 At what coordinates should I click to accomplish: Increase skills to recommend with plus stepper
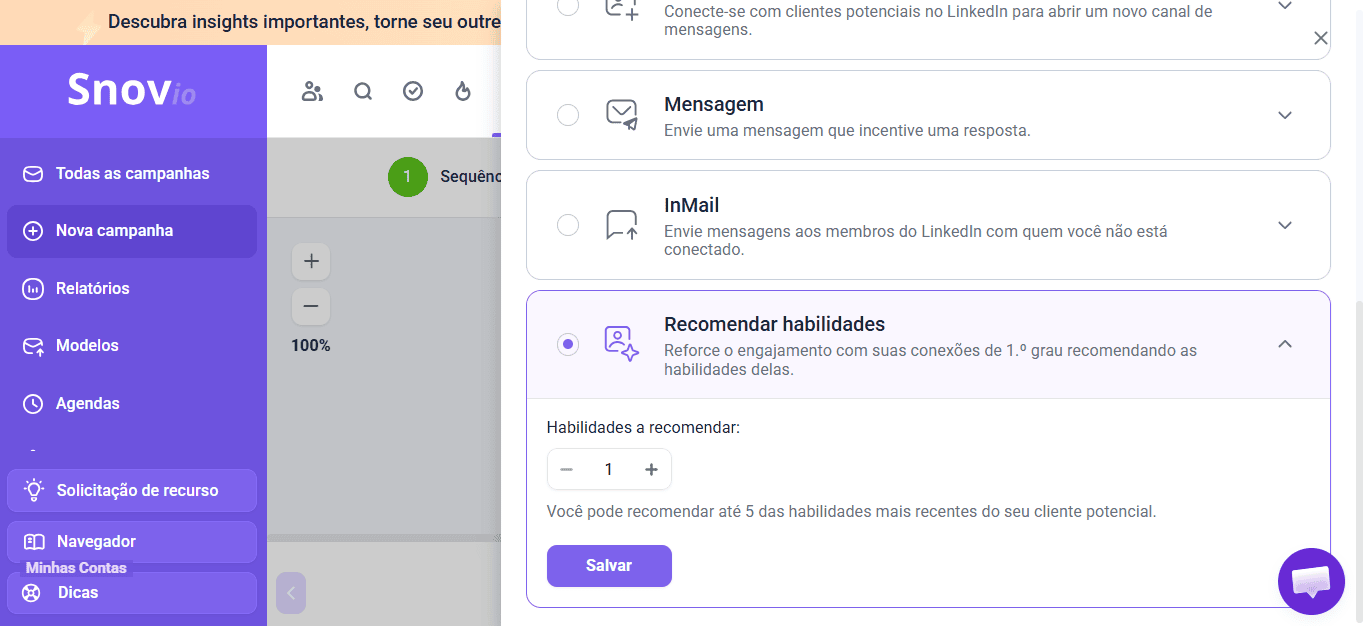point(651,469)
